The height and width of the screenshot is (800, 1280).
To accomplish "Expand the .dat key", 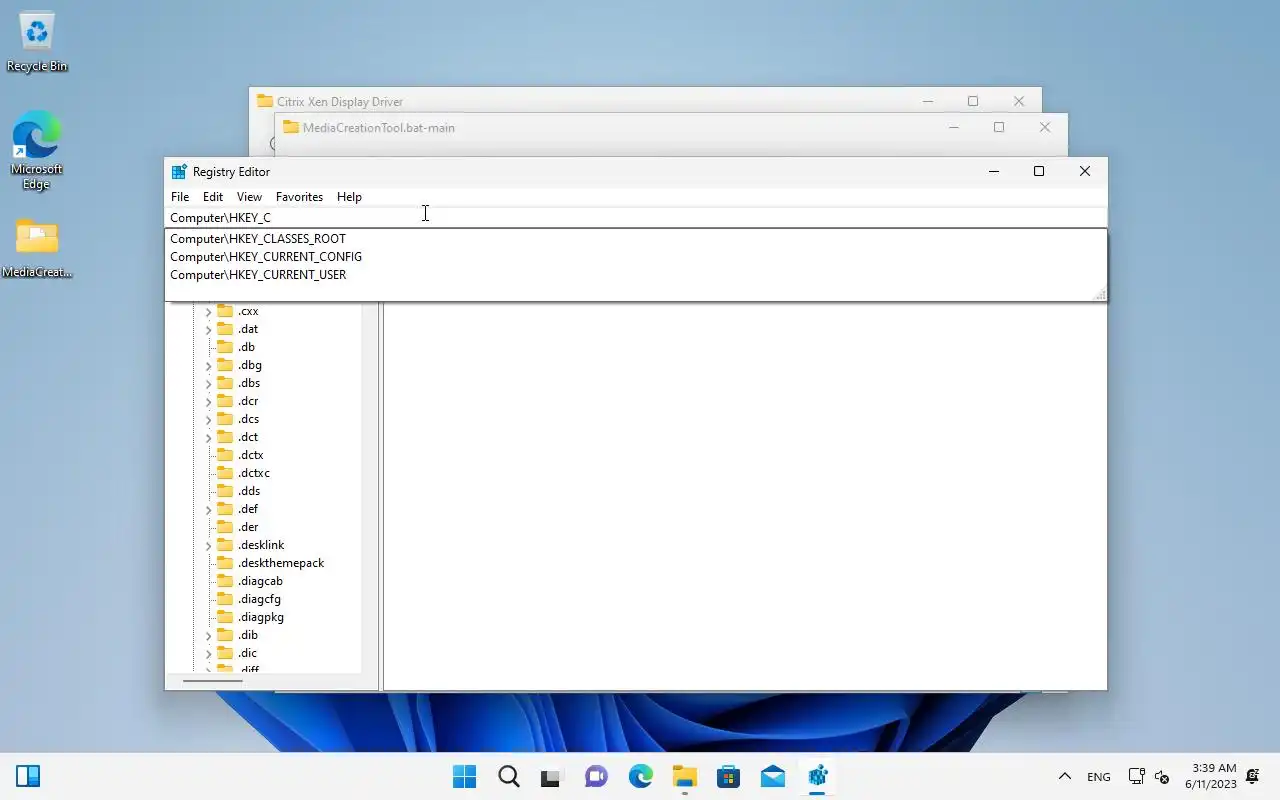I will point(209,330).
